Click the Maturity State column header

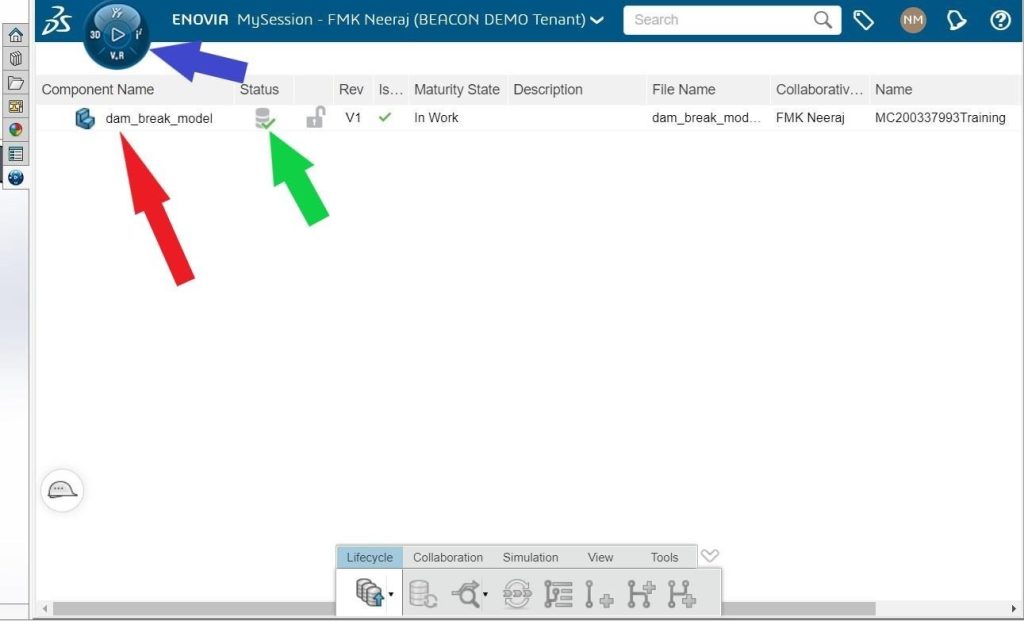click(457, 89)
